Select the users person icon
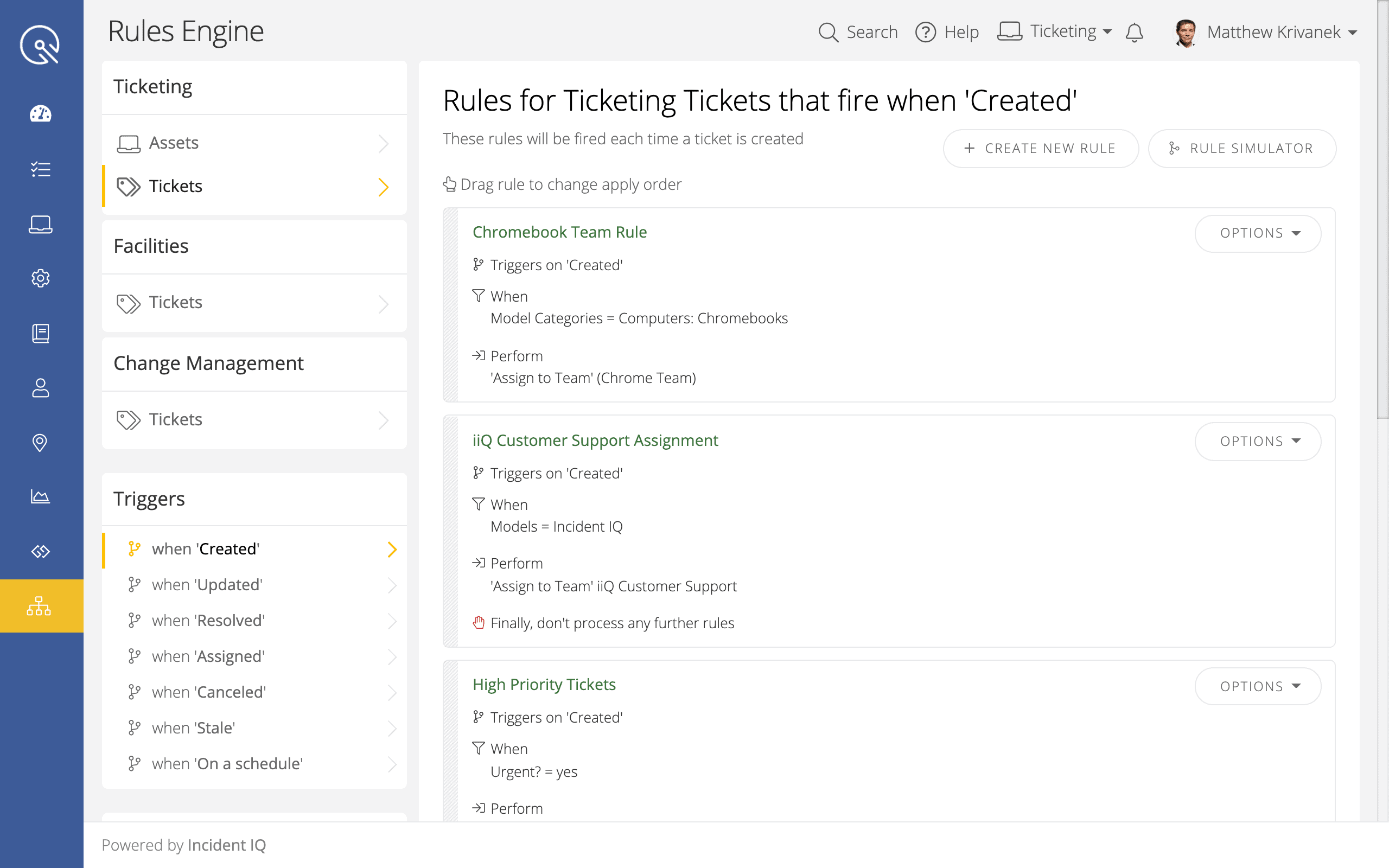Viewport: 1389px width, 868px height. click(x=41, y=388)
